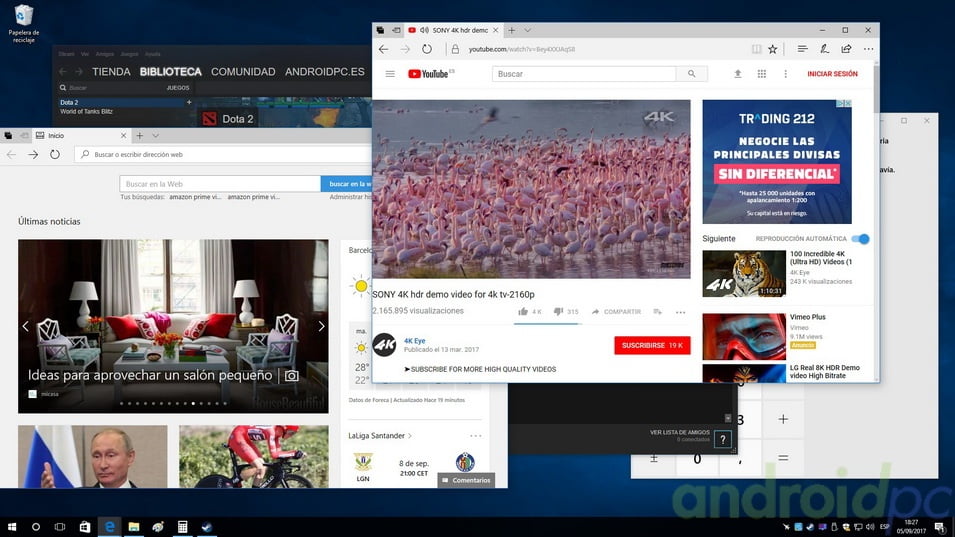Open reading view icon in YouTube Edge window

coord(756,49)
